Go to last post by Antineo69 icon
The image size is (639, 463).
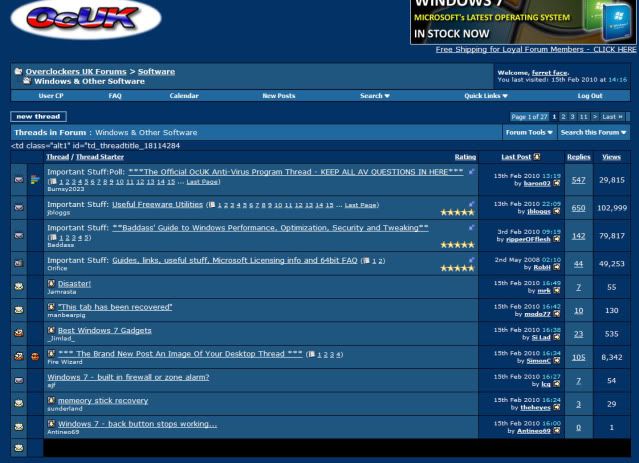pos(557,431)
